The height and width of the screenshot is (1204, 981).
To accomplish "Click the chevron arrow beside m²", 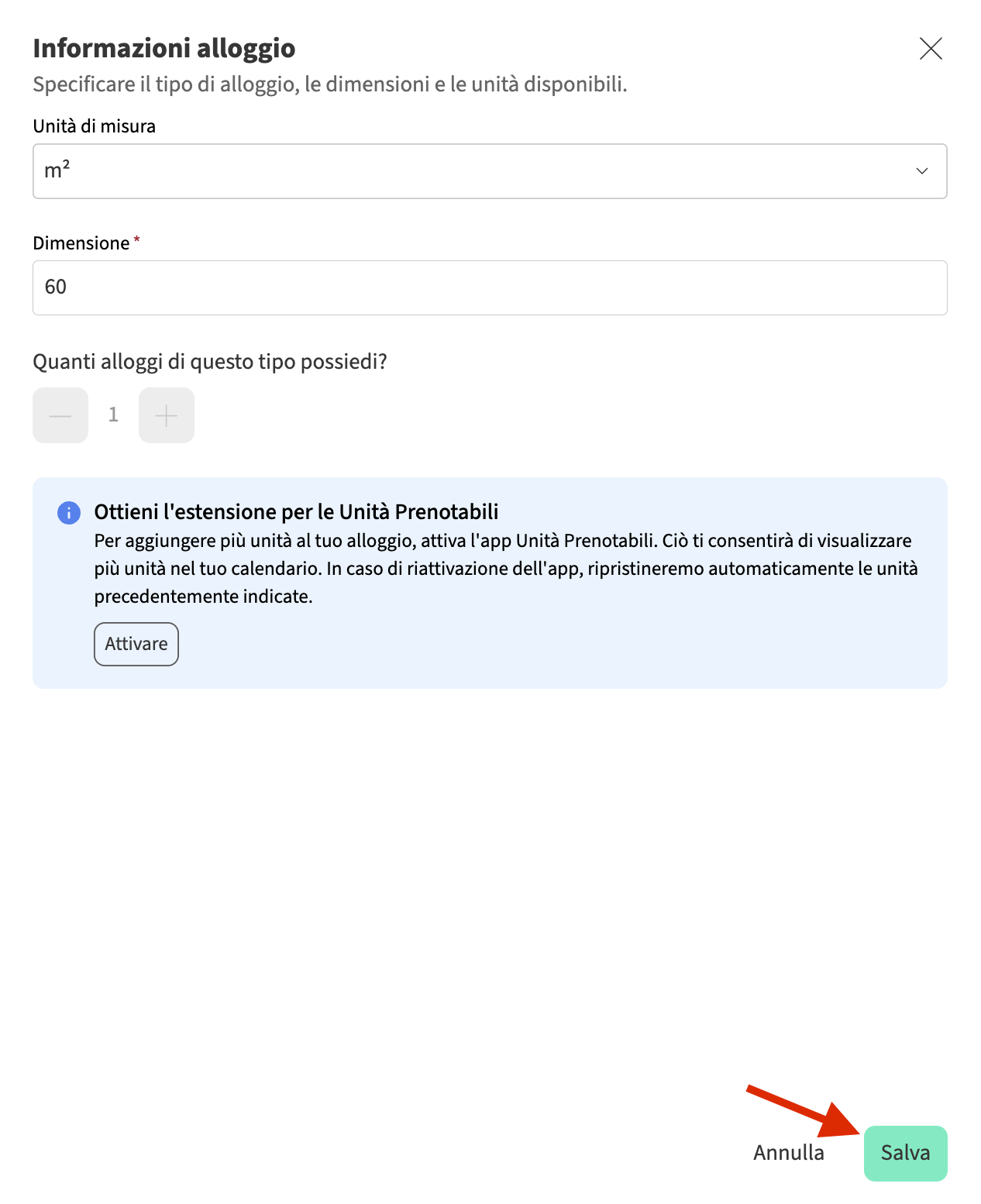I will pos(921,171).
